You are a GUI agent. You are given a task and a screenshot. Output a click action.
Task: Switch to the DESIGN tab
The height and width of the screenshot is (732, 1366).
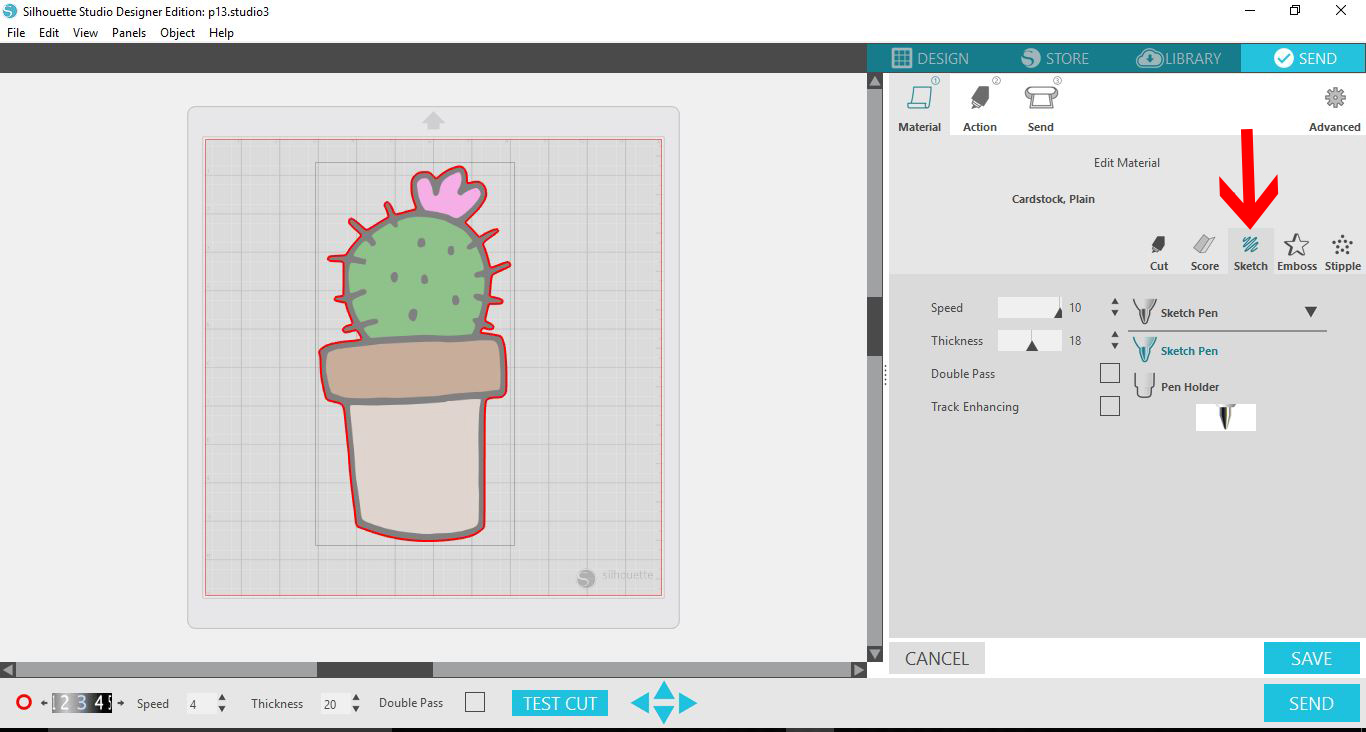930,58
